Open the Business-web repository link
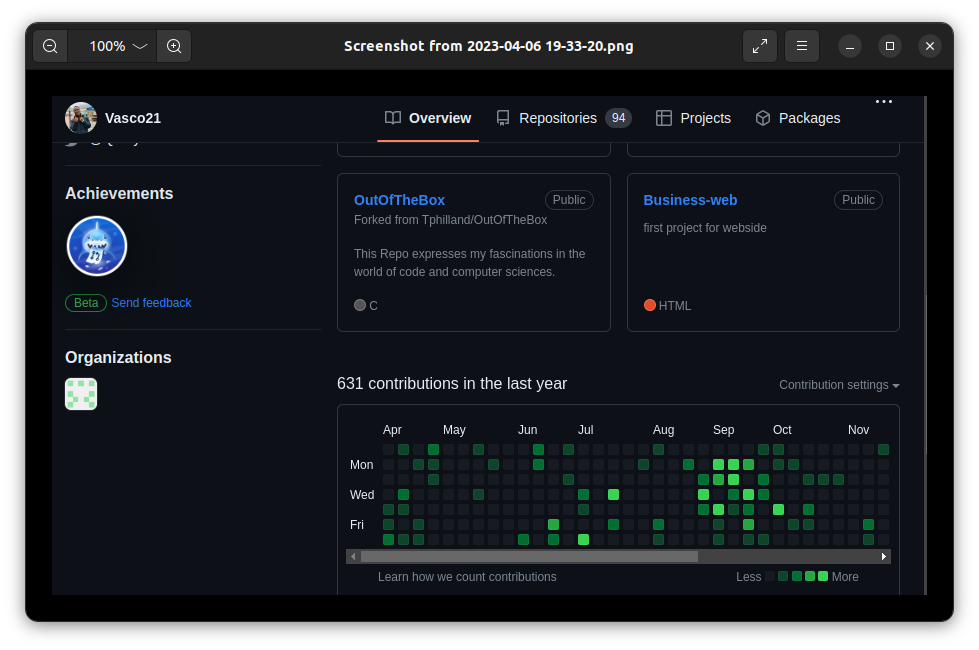 pyautogui.click(x=690, y=200)
